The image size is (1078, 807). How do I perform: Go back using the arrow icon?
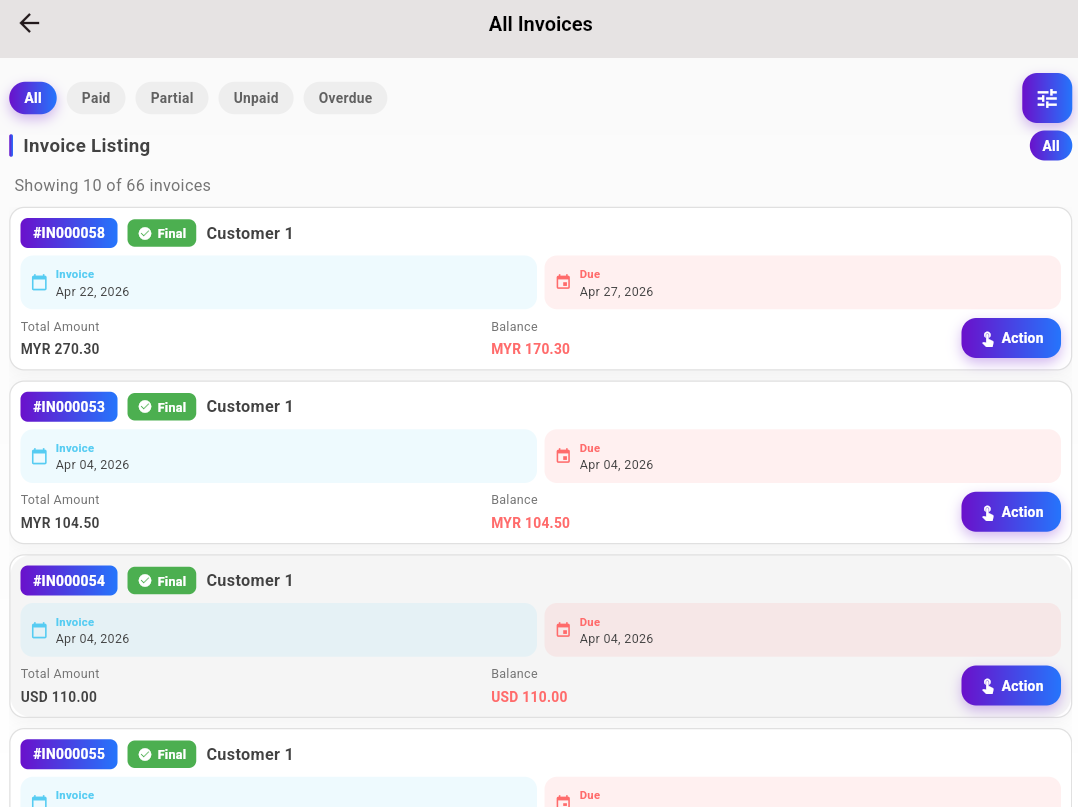tap(29, 23)
